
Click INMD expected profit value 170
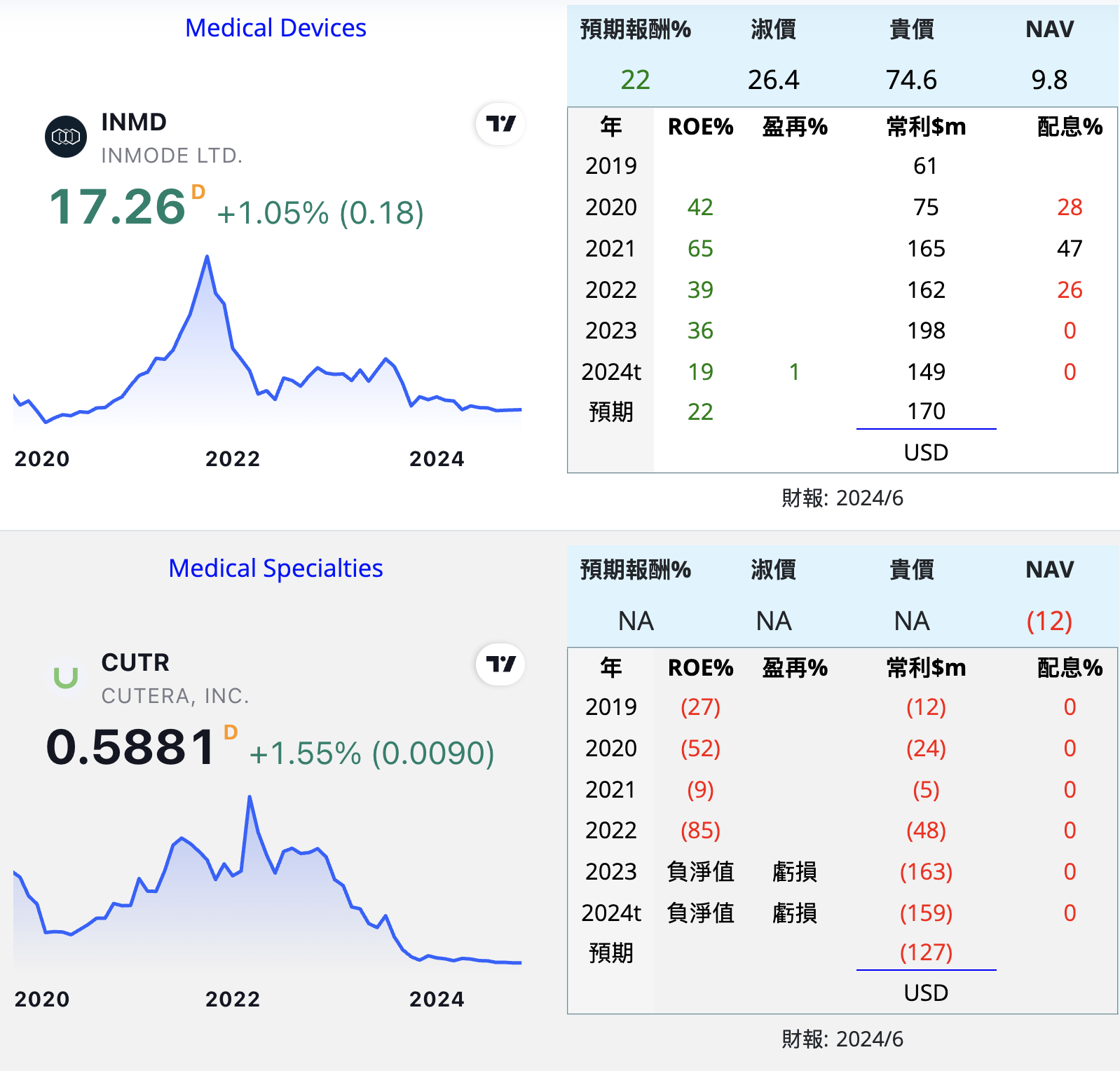click(x=927, y=411)
